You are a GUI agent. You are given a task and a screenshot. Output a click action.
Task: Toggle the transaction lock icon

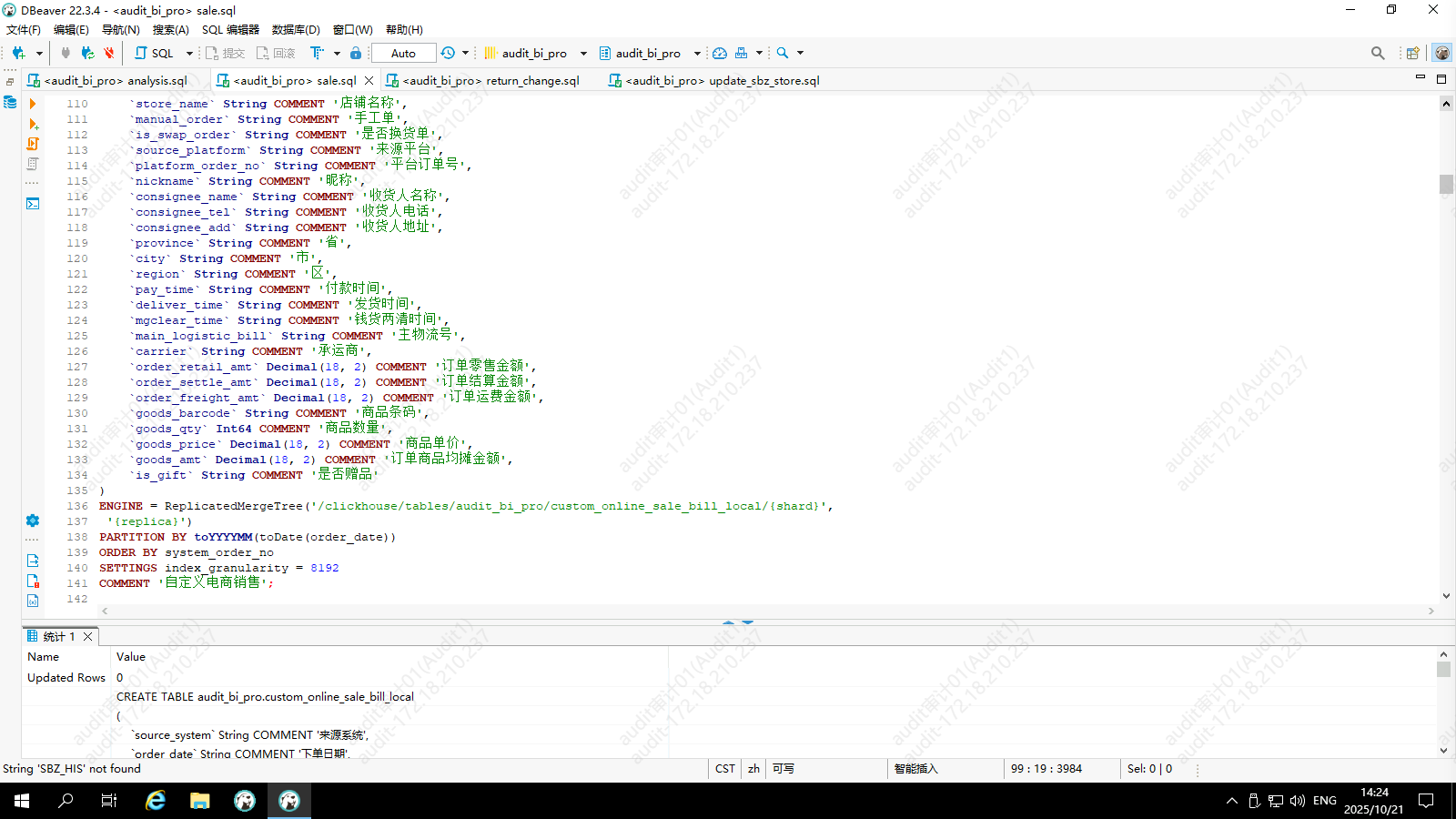pyautogui.click(x=356, y=53)
